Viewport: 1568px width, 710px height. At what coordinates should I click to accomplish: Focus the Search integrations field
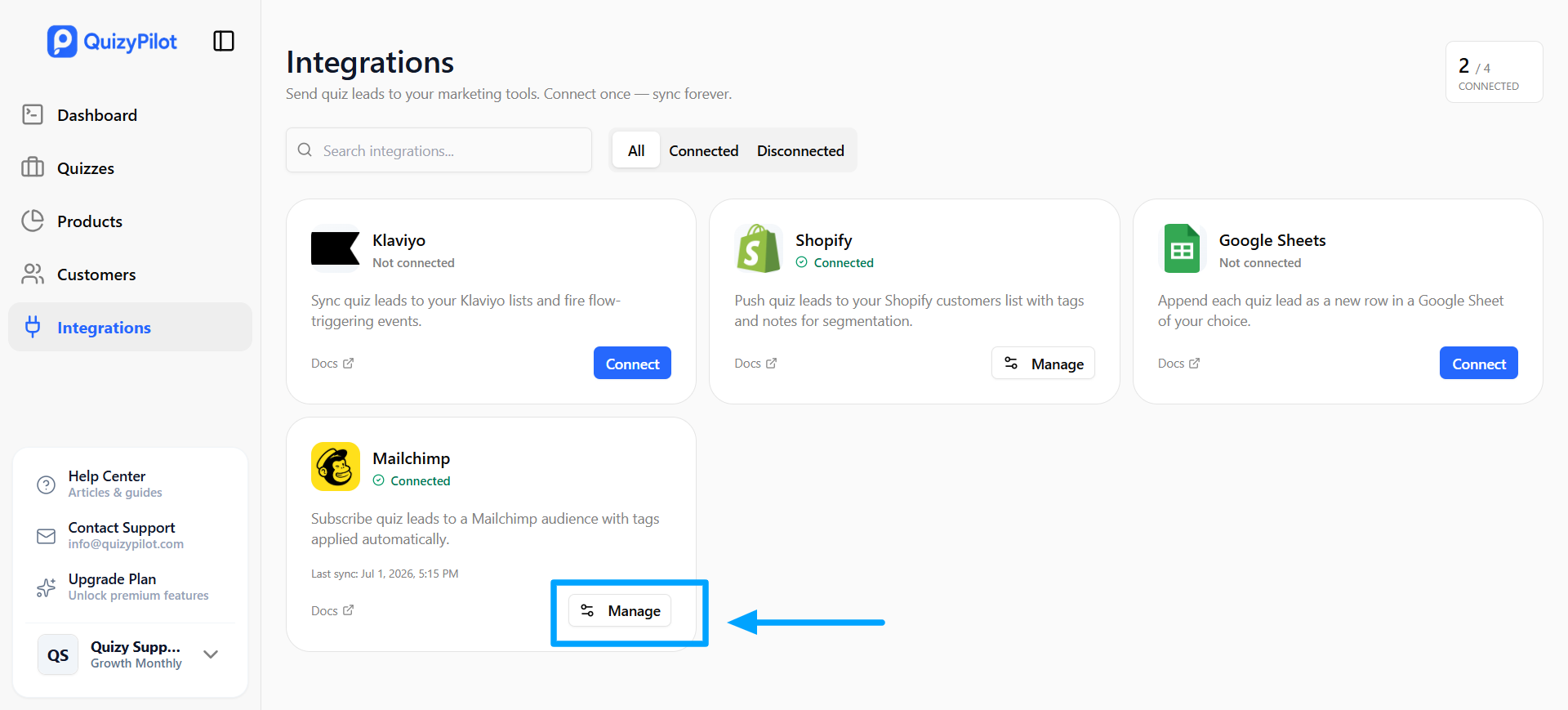tap(439, 150)
